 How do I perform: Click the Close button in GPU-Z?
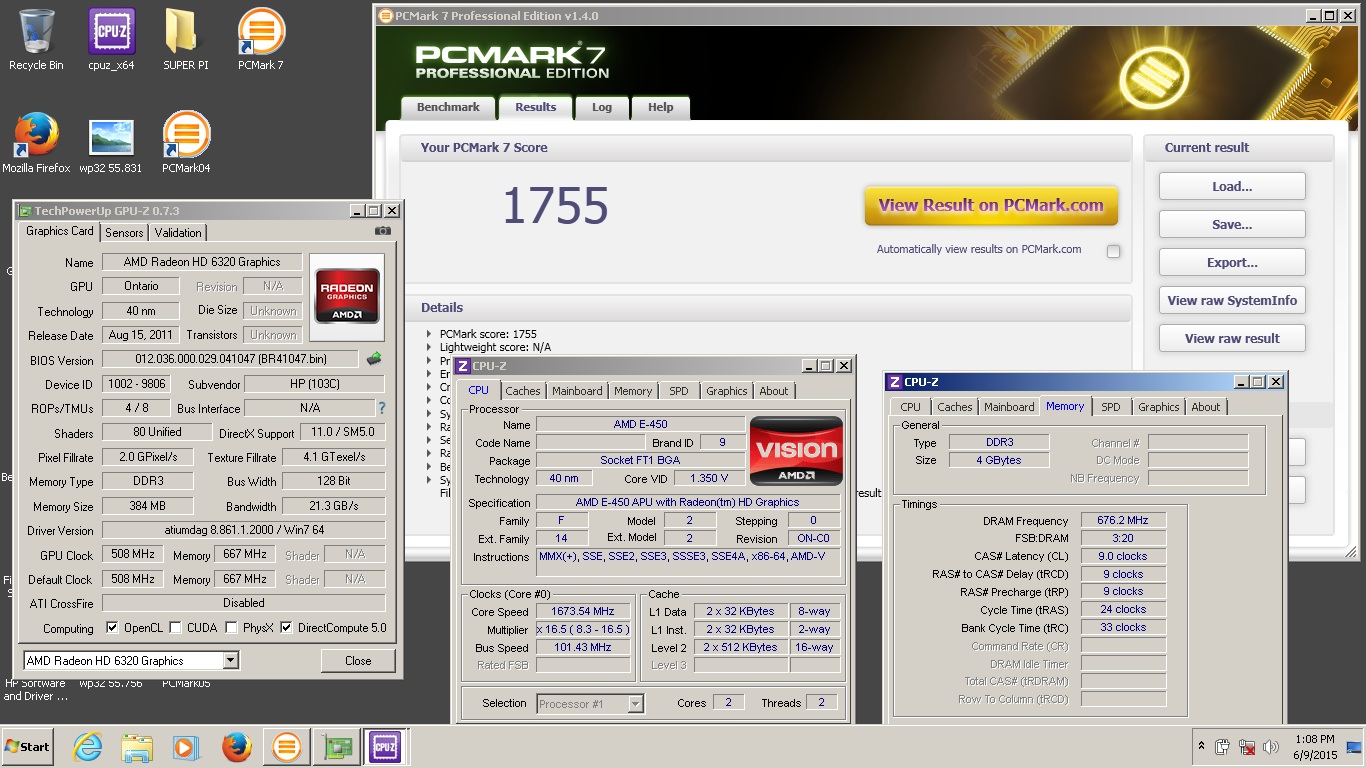(x=358, y=660)
